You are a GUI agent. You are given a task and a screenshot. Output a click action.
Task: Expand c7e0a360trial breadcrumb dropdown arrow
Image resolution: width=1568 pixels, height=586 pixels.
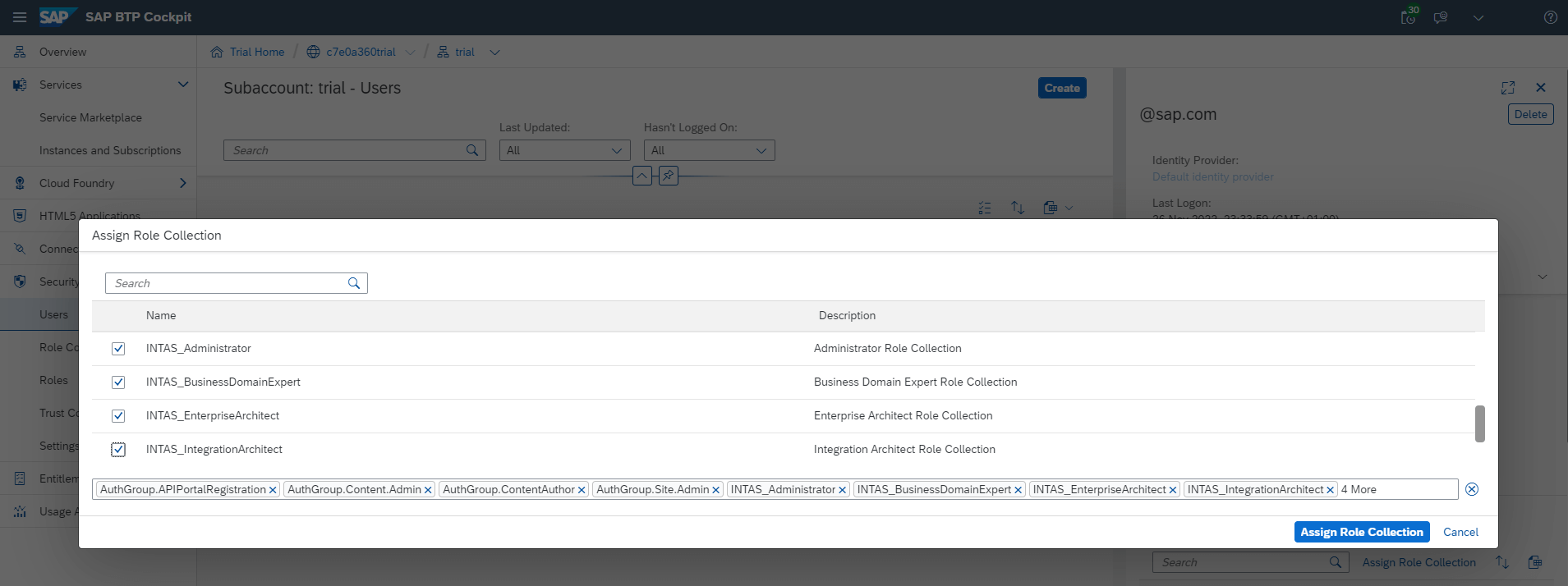[x=411, y=52]
